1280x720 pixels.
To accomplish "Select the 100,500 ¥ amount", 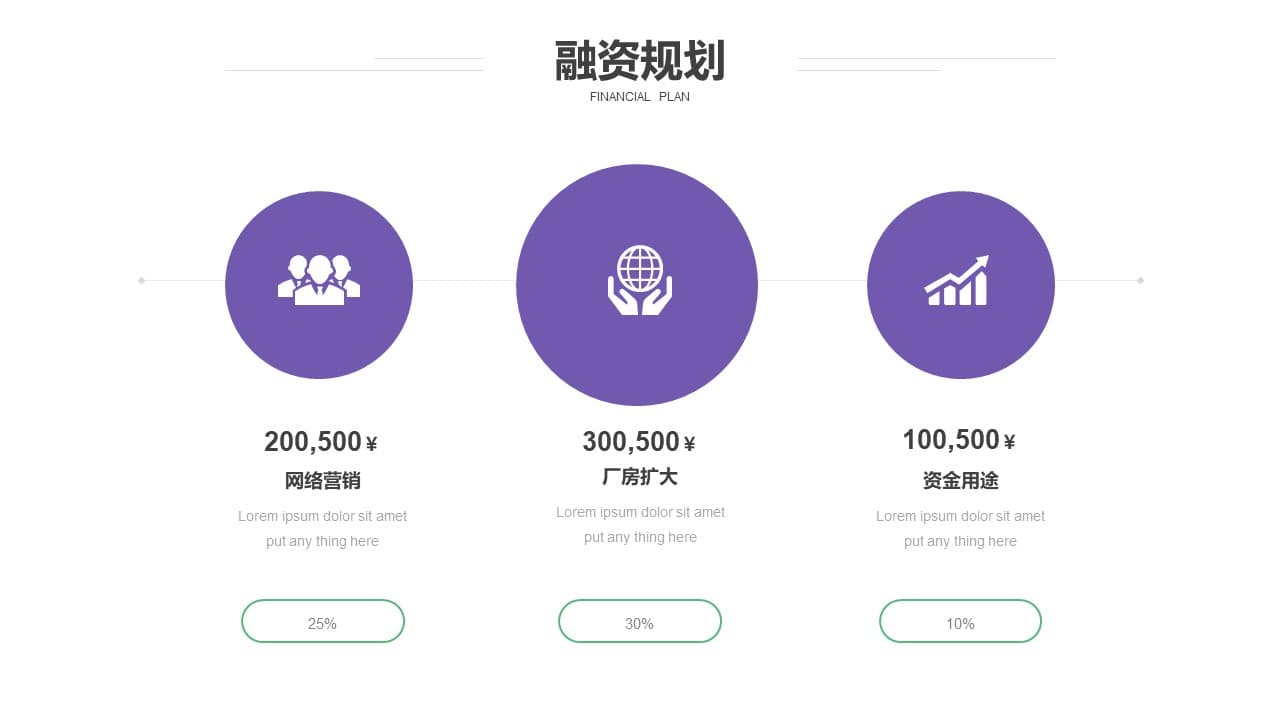I will (x=959, y=440).
